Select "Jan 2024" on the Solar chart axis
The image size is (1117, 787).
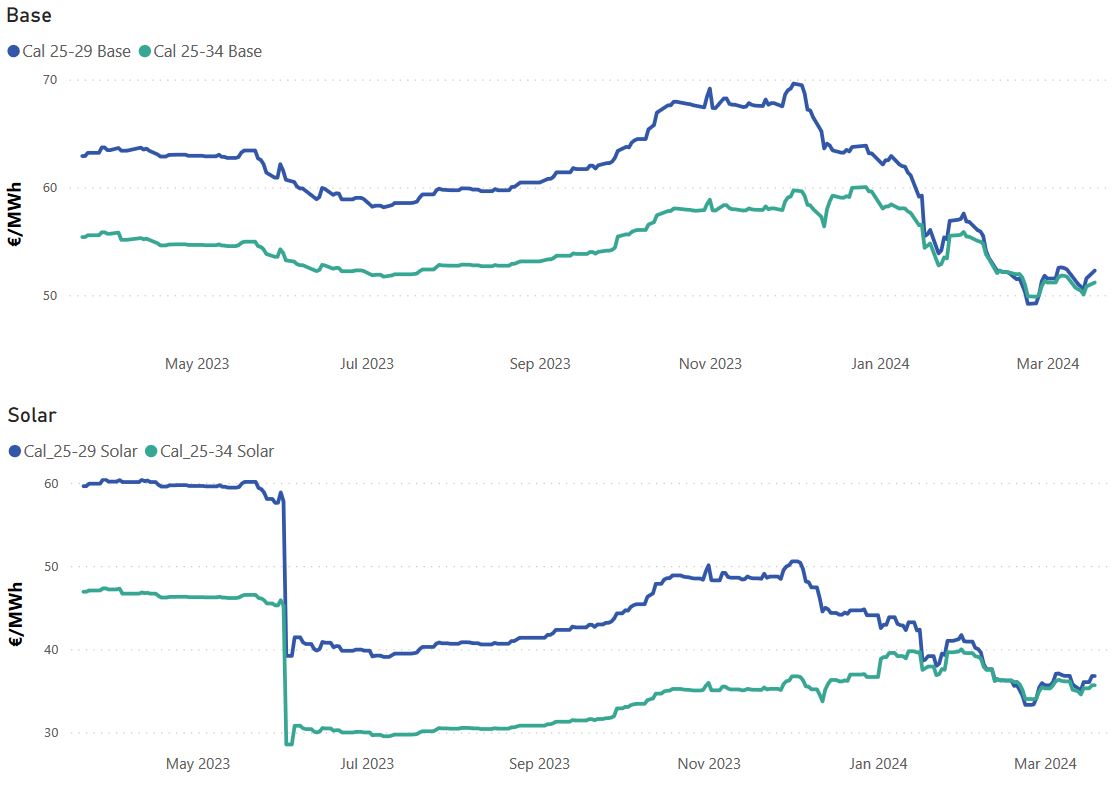[x=879, y=764]
